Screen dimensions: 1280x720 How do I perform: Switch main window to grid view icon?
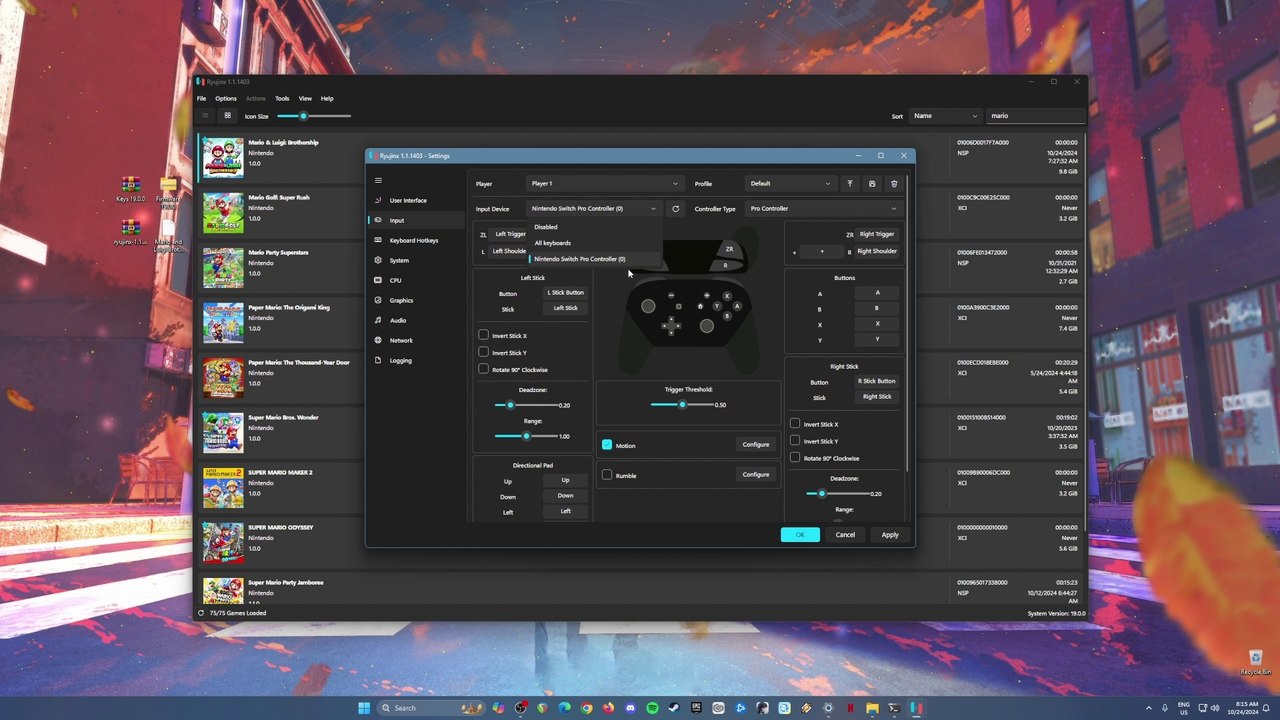pos(227,116)
